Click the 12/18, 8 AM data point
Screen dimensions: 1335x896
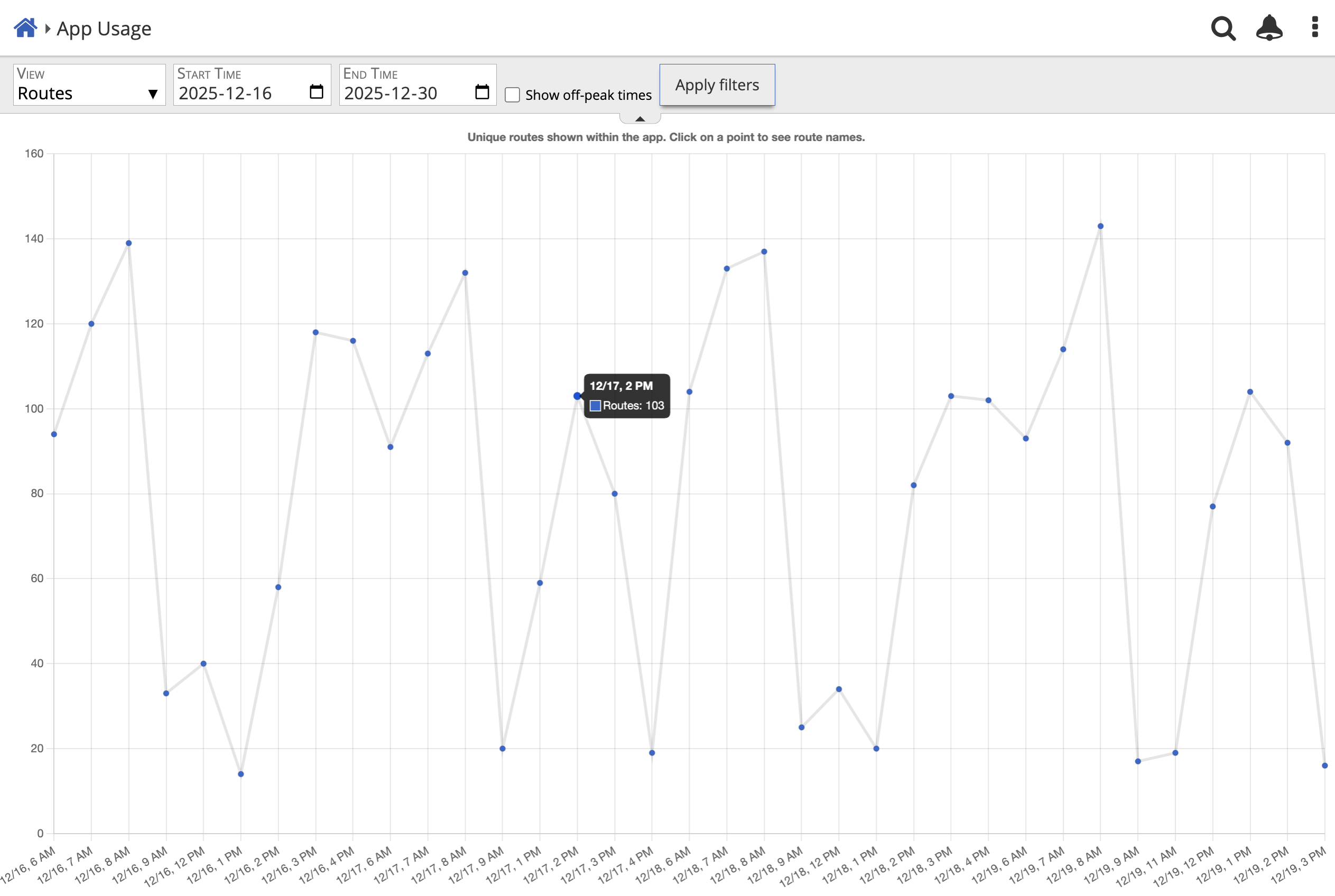764,252
